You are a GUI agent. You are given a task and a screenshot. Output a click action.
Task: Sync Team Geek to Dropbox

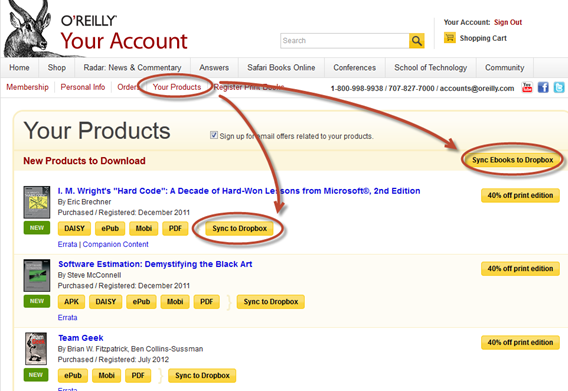pos(202,375)
